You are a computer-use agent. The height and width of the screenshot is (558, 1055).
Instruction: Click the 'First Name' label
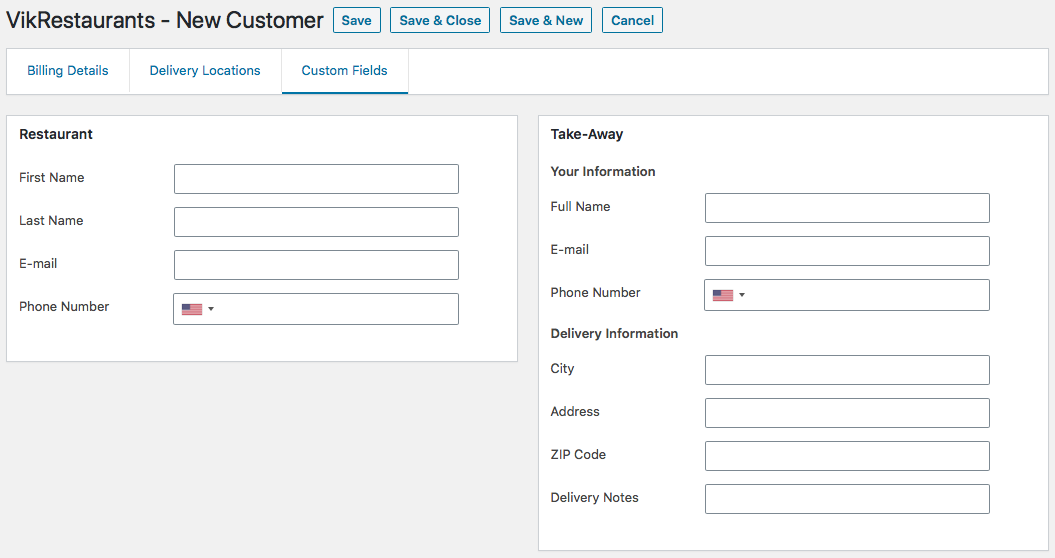(52, 178)
